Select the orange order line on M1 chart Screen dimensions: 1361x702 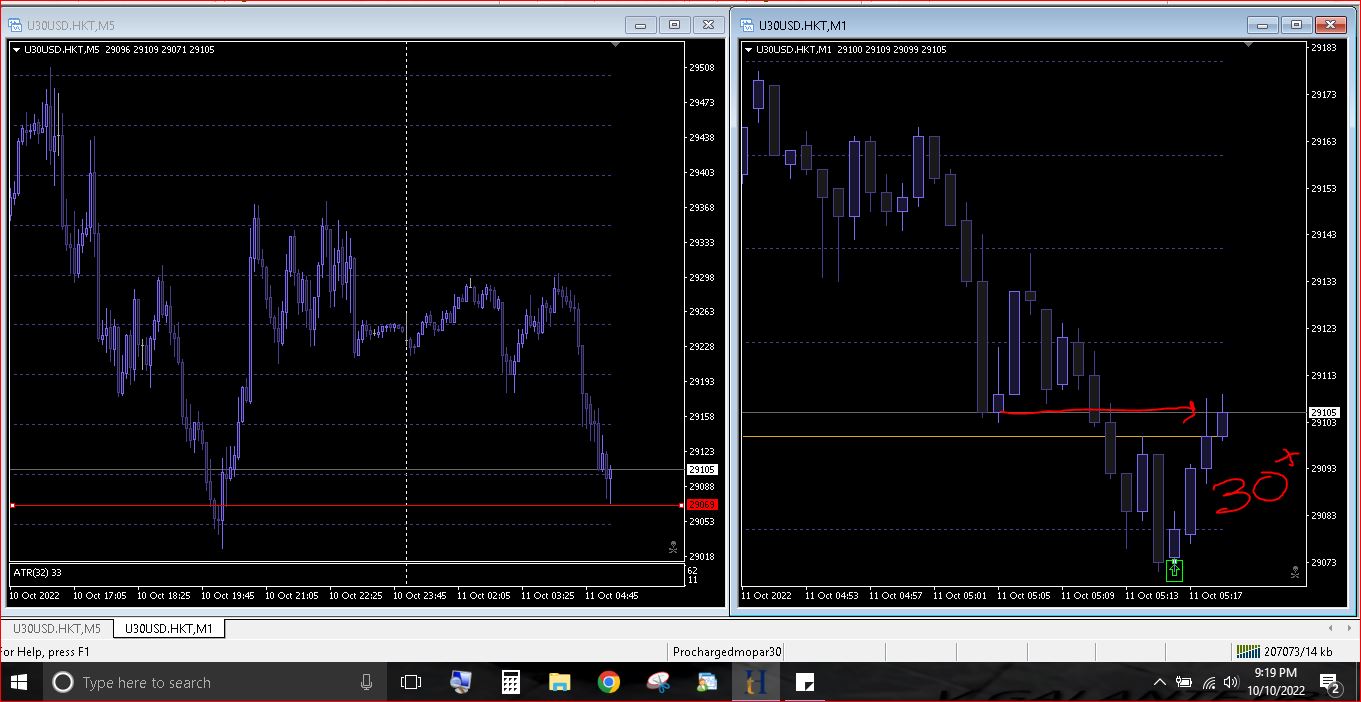[x=1024, y=436]
